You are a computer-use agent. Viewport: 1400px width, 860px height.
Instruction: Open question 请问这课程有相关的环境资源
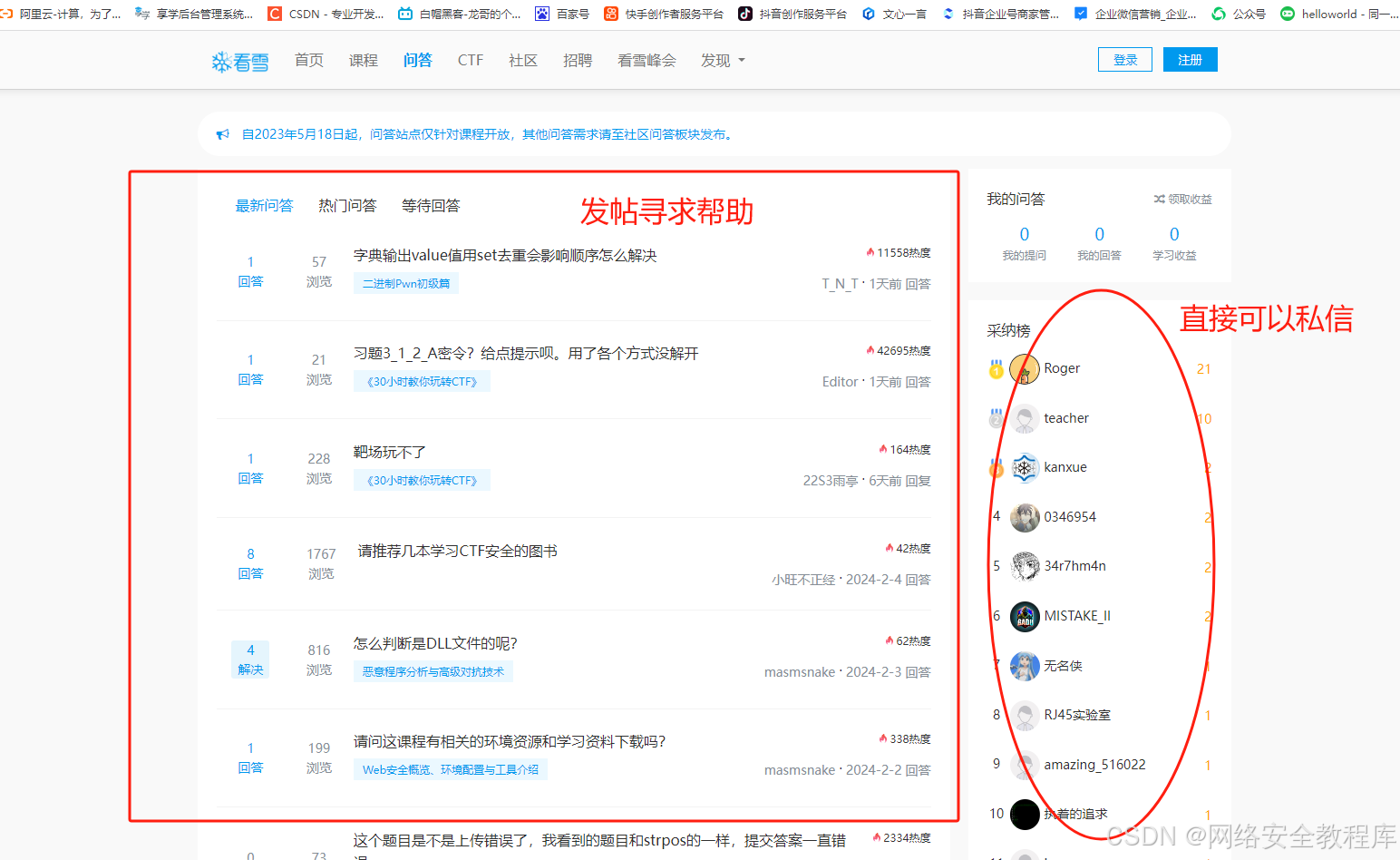pos(510,742)
